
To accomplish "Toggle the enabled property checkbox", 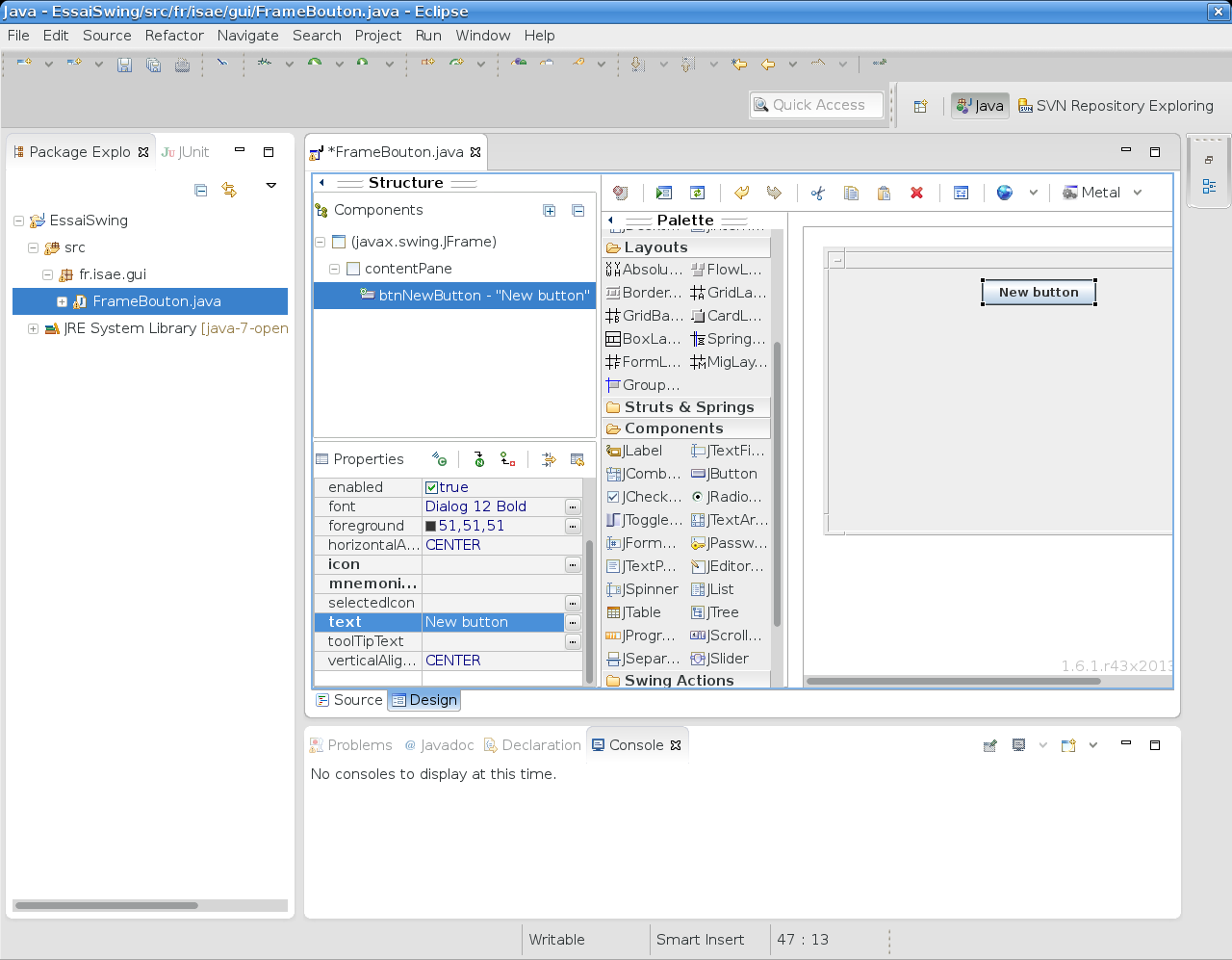I will [432, 487].
